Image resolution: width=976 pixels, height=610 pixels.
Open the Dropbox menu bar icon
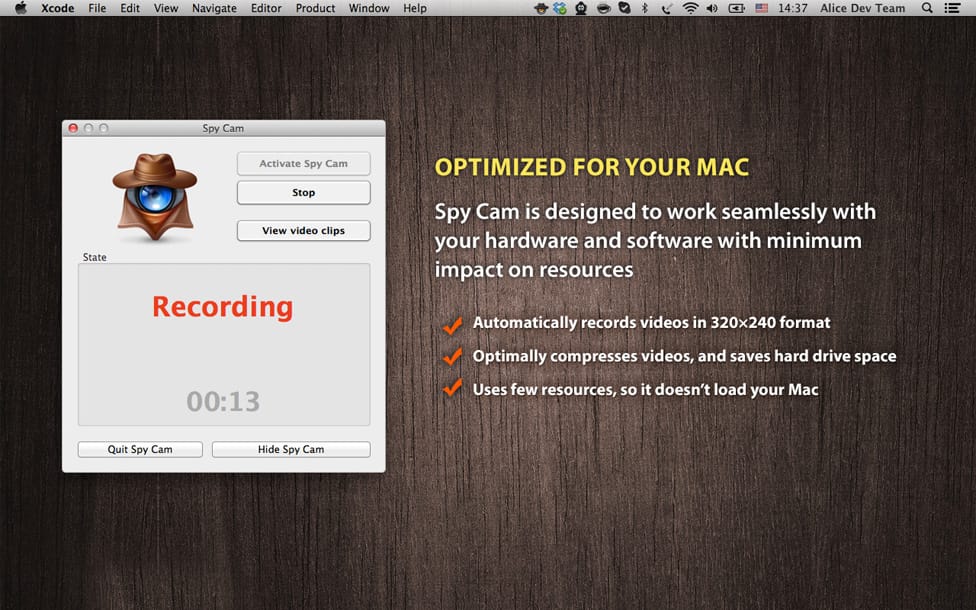coord(560,8)
